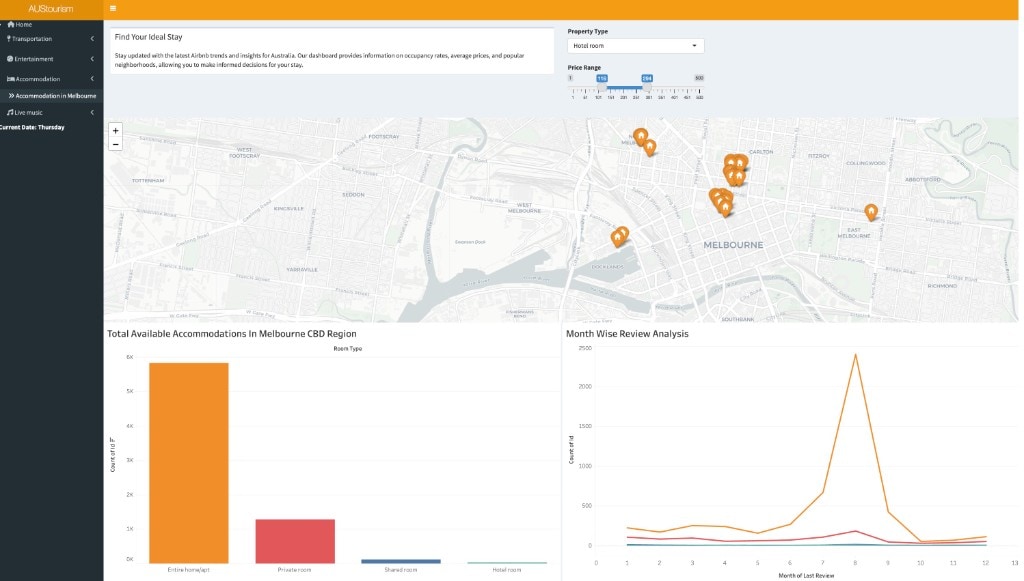Click the Private room red bar
1024x581 pixels.
tap(295, 541)
